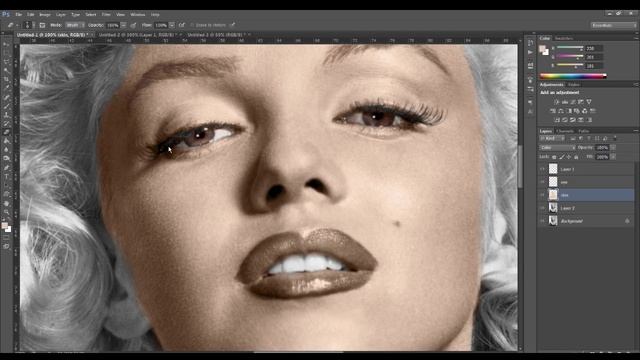Enable Erase to History checkbox

click(x=192, y=25)
